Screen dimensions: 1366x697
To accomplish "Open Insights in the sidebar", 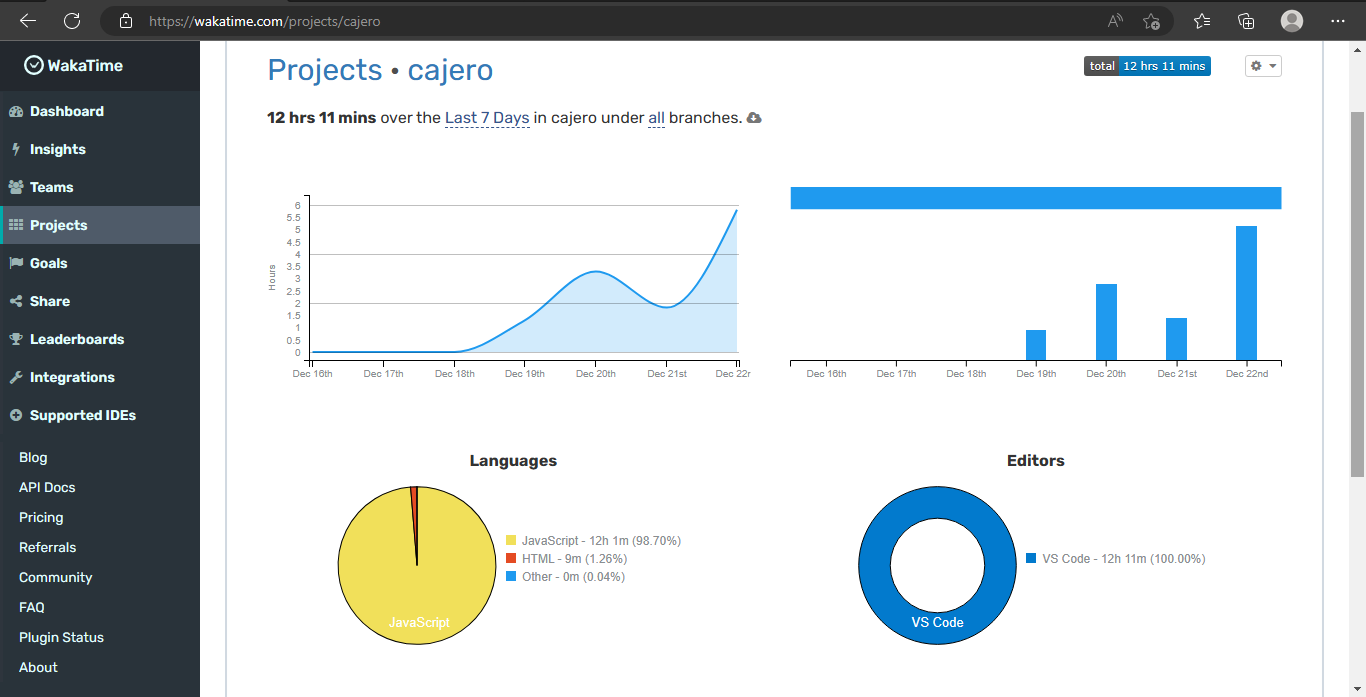I will tap(100, 149).
